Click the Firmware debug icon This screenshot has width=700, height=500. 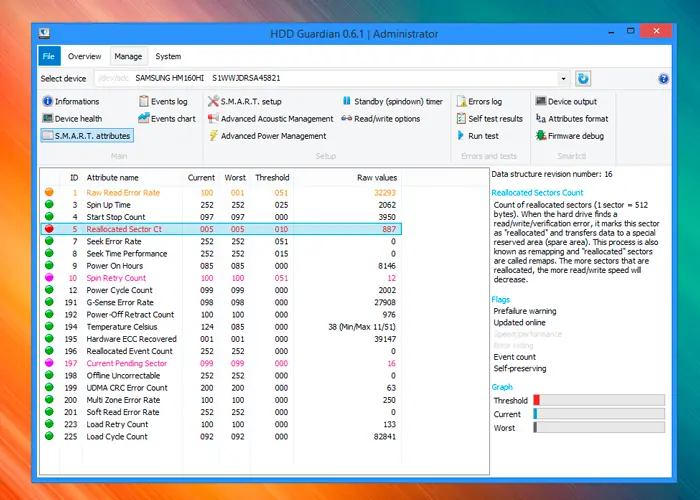point(541,136)
